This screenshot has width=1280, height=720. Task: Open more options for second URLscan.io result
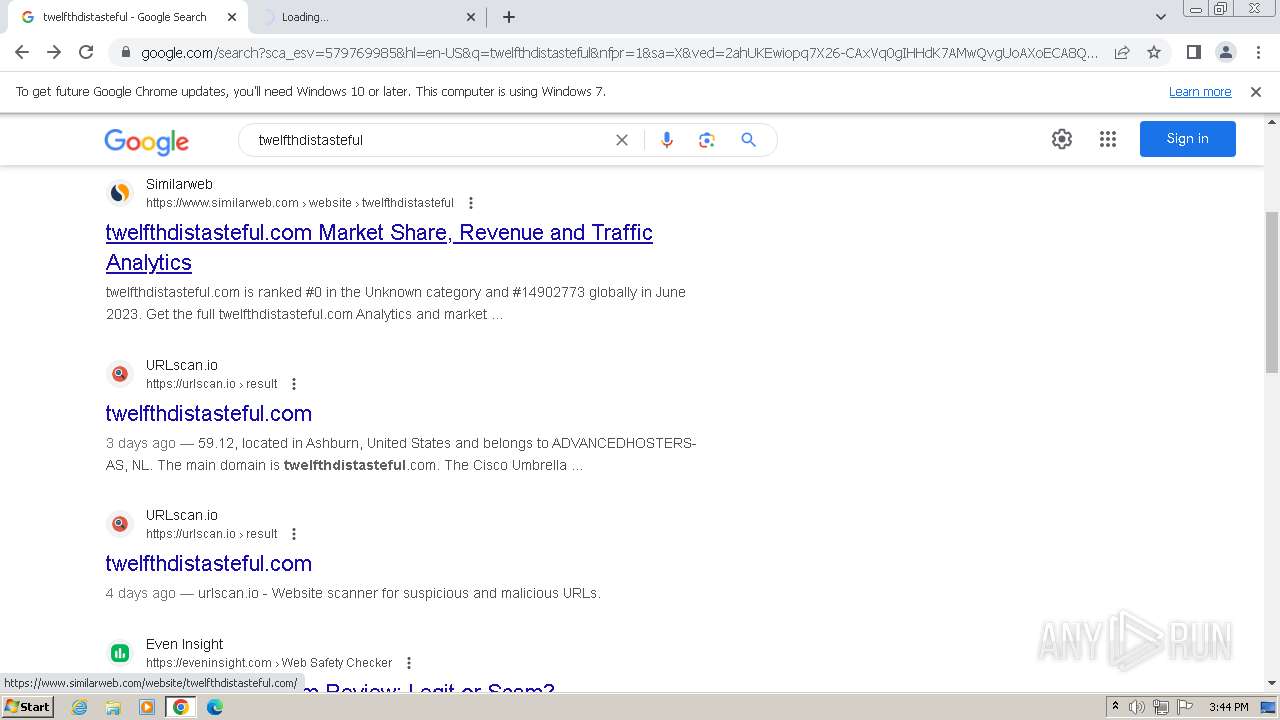294,534
